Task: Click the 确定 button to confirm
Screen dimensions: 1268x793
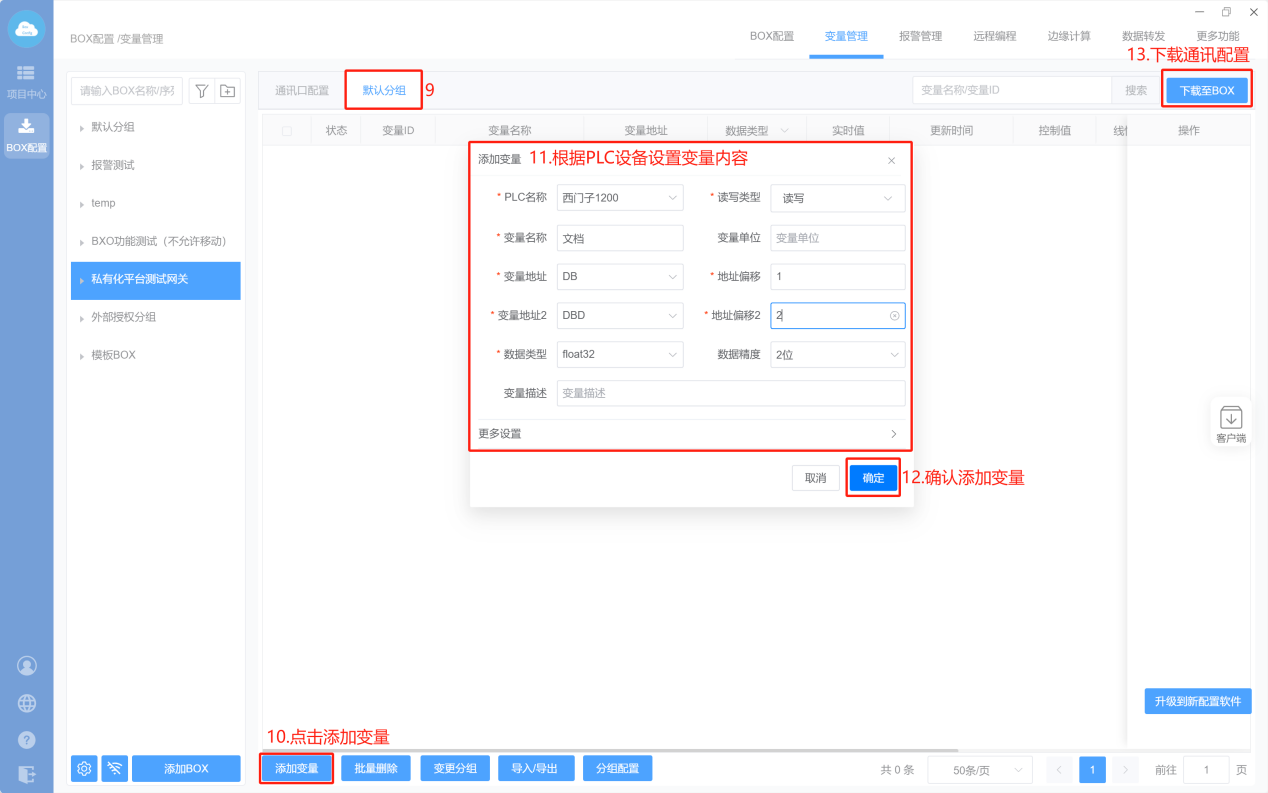Action: point(873,478)
